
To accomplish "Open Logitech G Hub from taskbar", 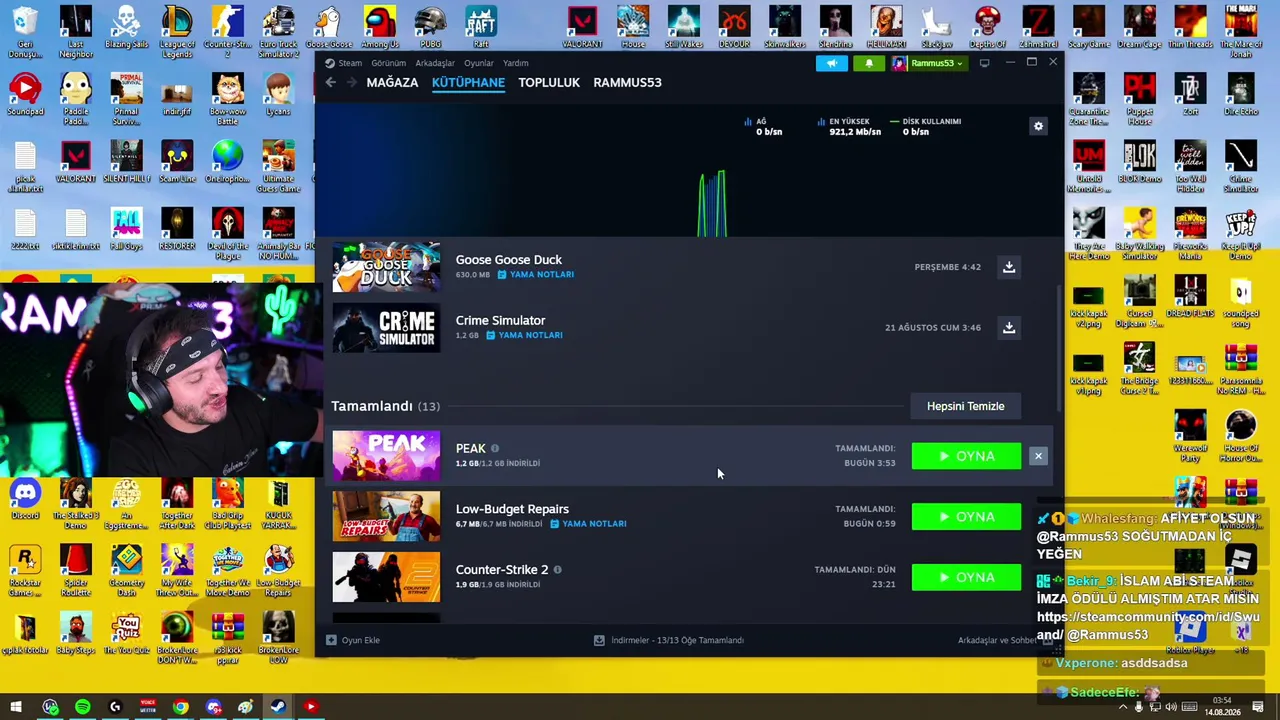I will (115, 707).
